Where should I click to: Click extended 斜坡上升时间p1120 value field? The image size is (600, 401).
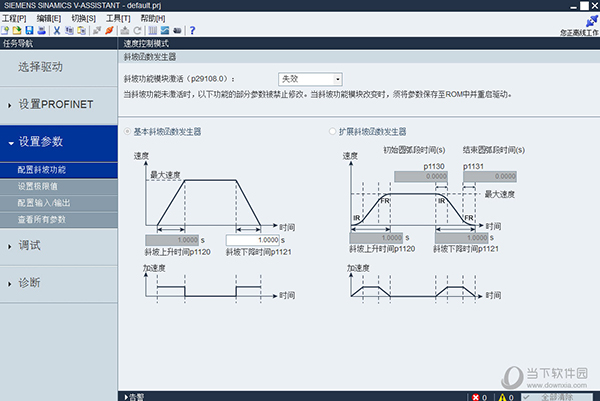(x=376, y=238)
